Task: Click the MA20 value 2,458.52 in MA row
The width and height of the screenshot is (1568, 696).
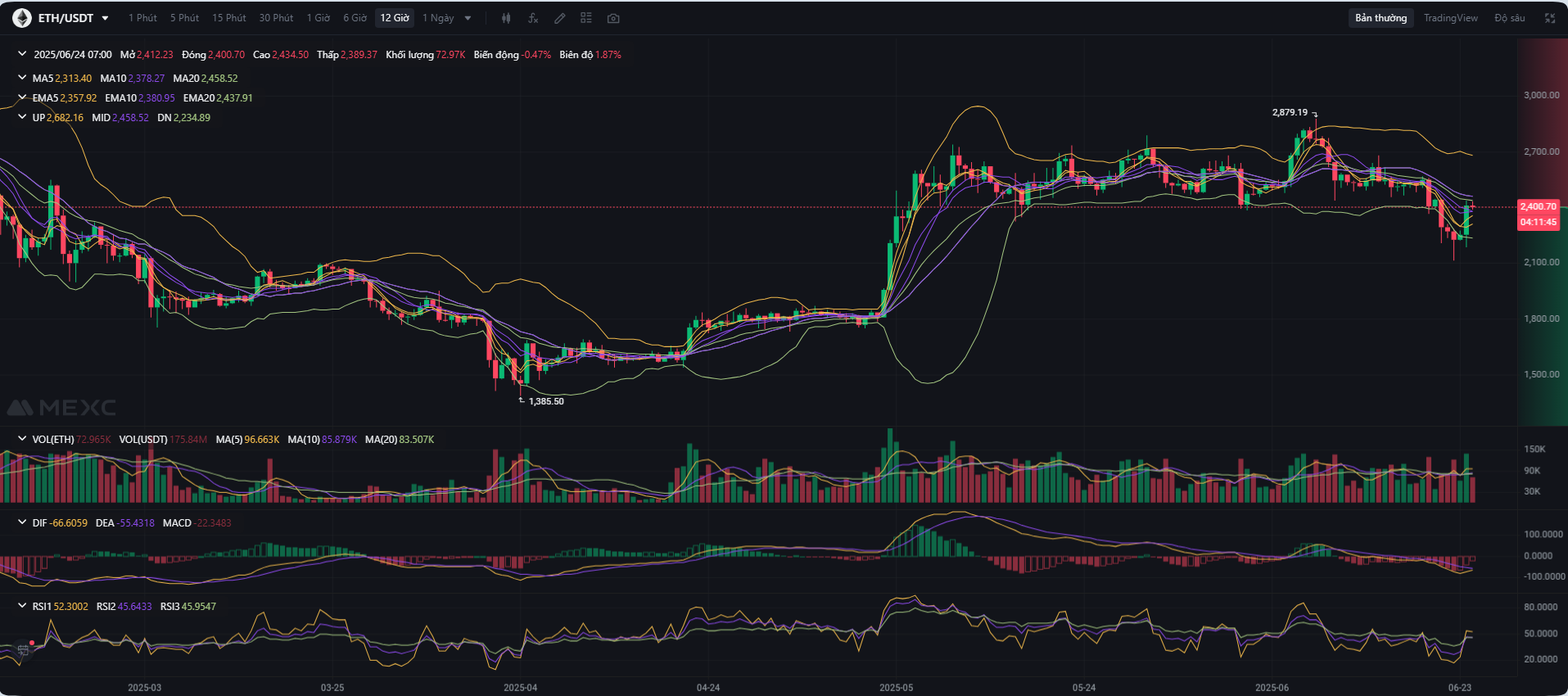Action: click(x=219, y=79)
